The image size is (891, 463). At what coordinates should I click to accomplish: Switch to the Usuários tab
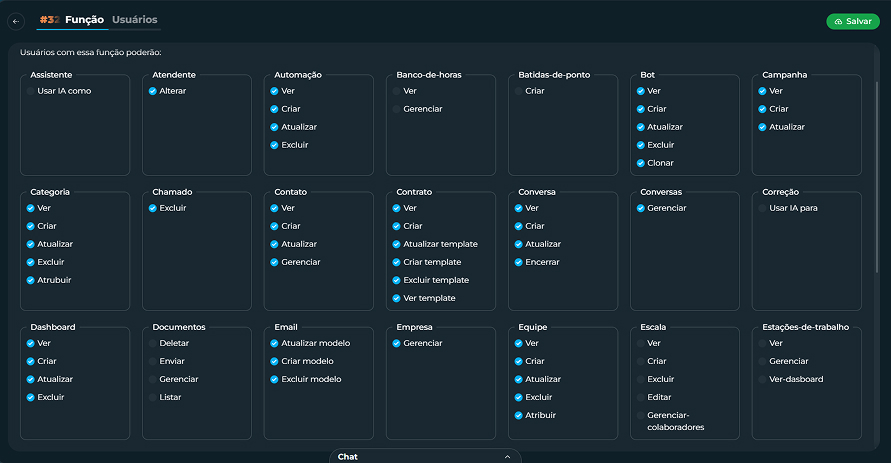(135, 20)
